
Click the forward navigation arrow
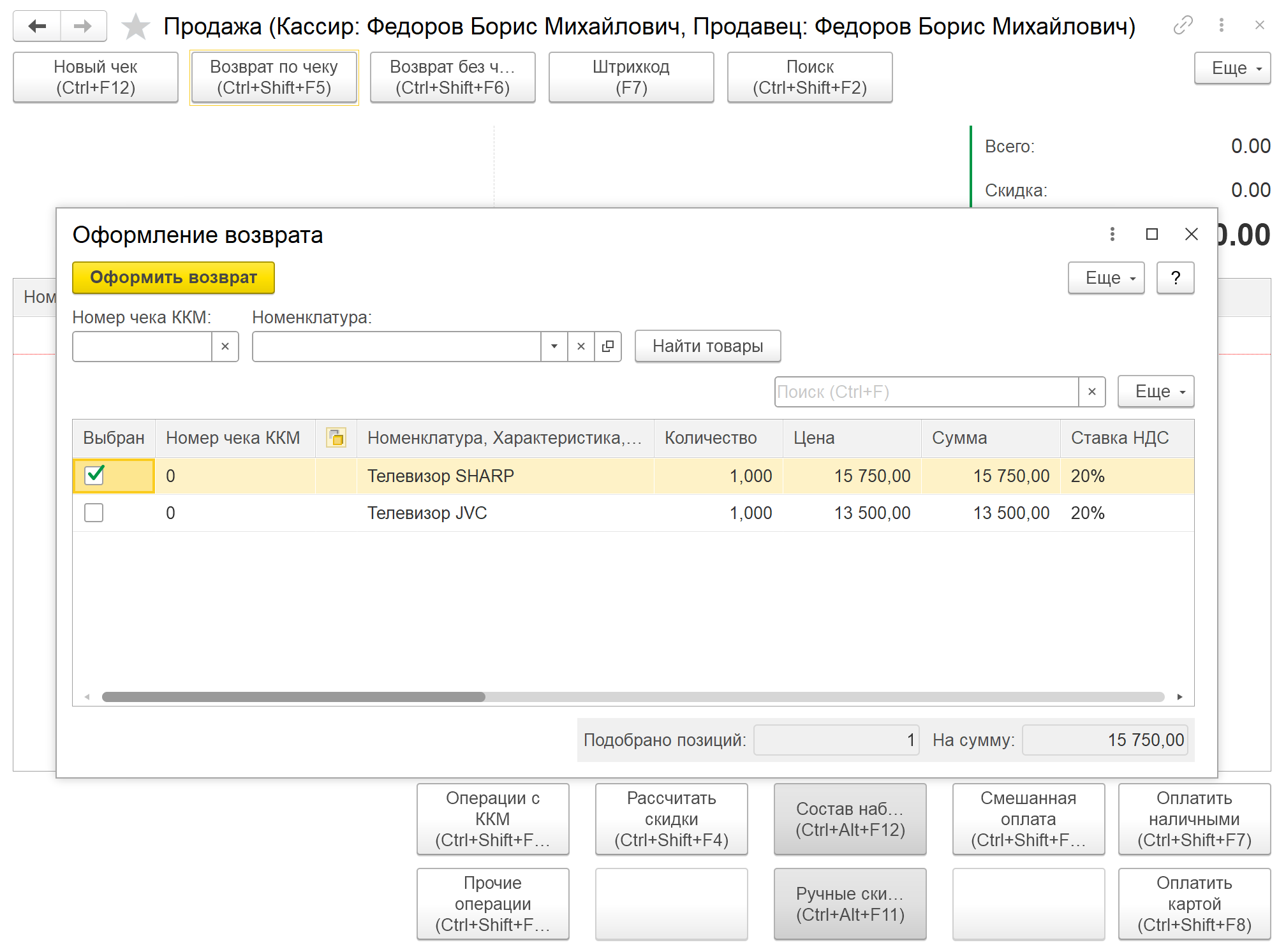point(83,26)
